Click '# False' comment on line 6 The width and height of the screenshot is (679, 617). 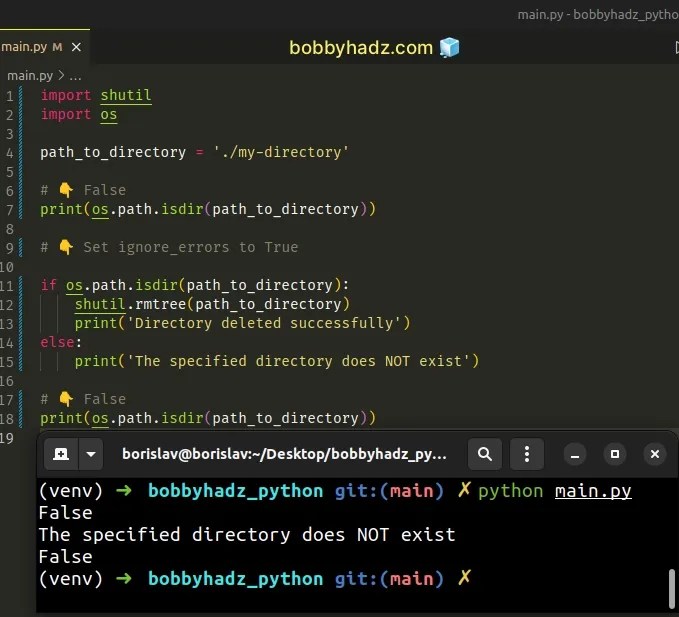83,190
